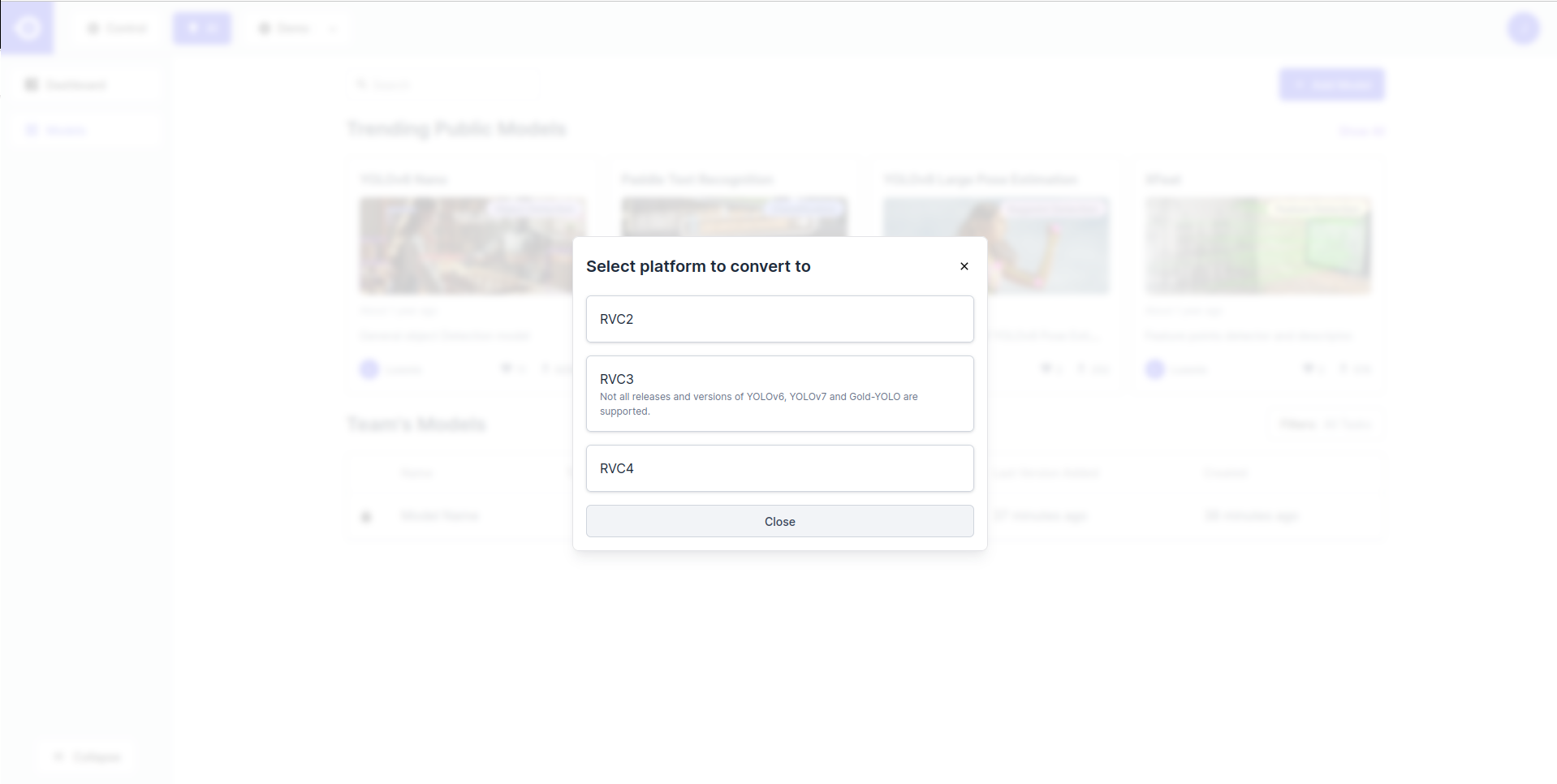Open the Show All link for trending models
This screenshot has height=784, width=1557.
(x=1361, y=131)
